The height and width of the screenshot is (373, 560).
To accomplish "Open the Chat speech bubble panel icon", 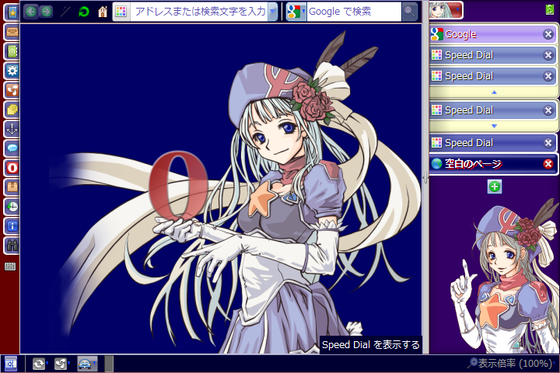I will point(12,148).
